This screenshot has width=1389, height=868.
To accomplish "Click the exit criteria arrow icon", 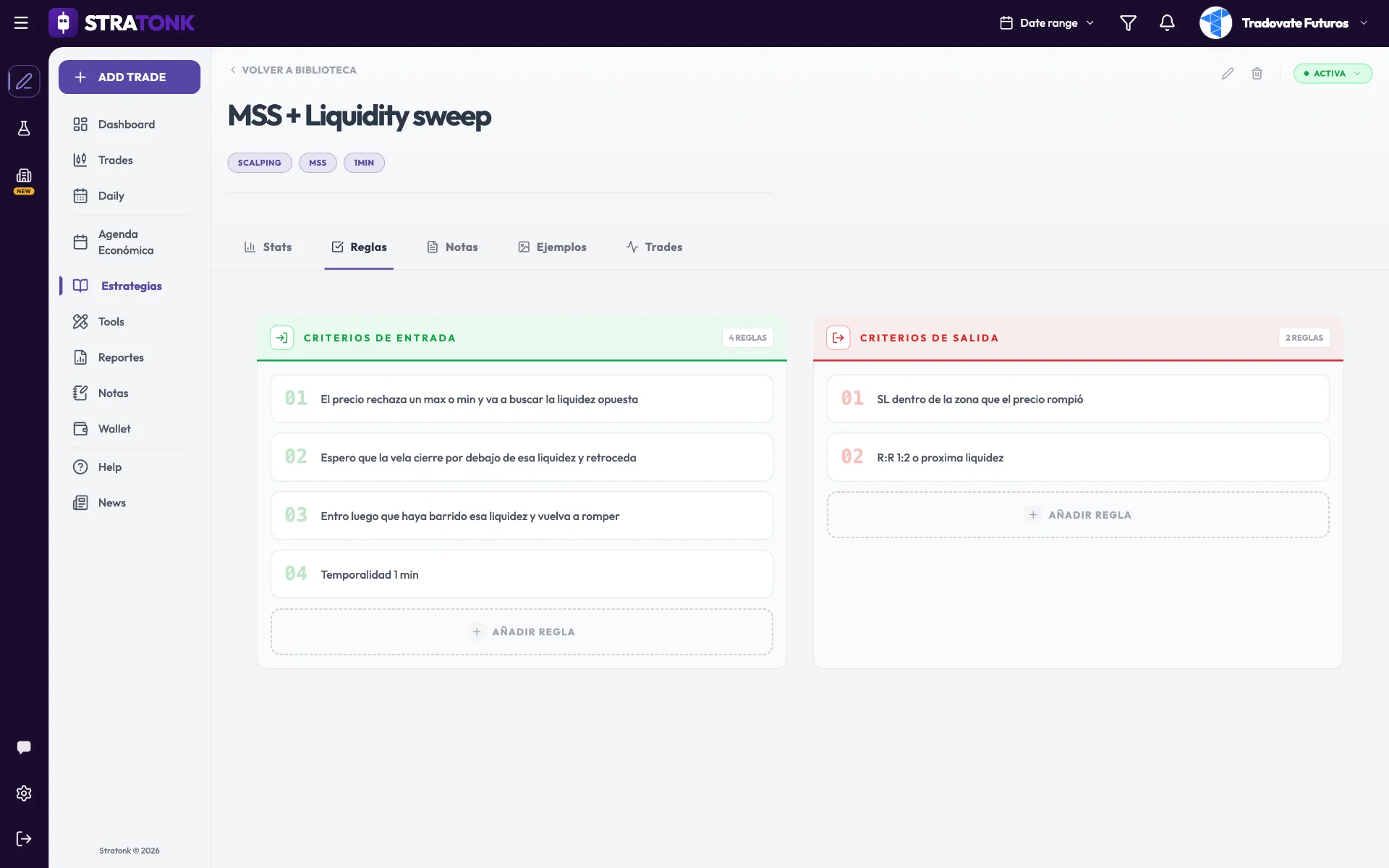I will pos(838,338).
